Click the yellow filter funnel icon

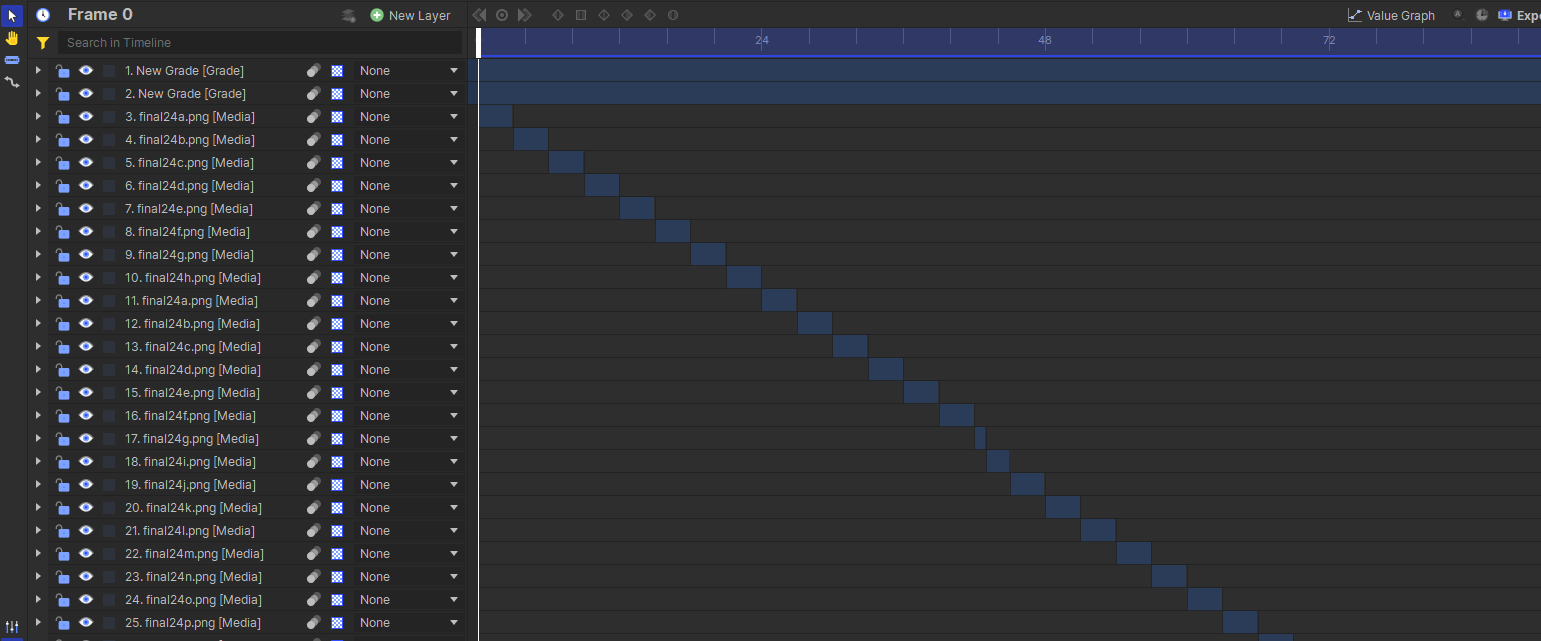(x=43, y=43)
